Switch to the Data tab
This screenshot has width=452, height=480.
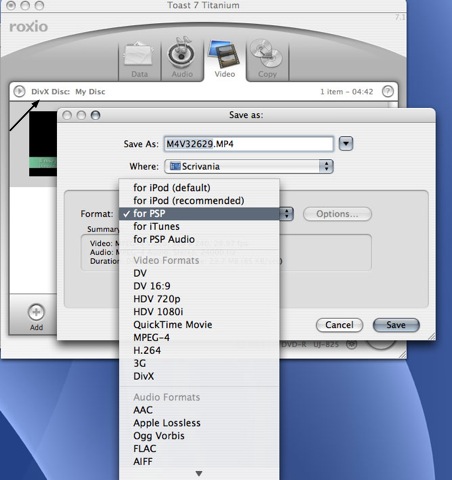click(x=139, y=60)
